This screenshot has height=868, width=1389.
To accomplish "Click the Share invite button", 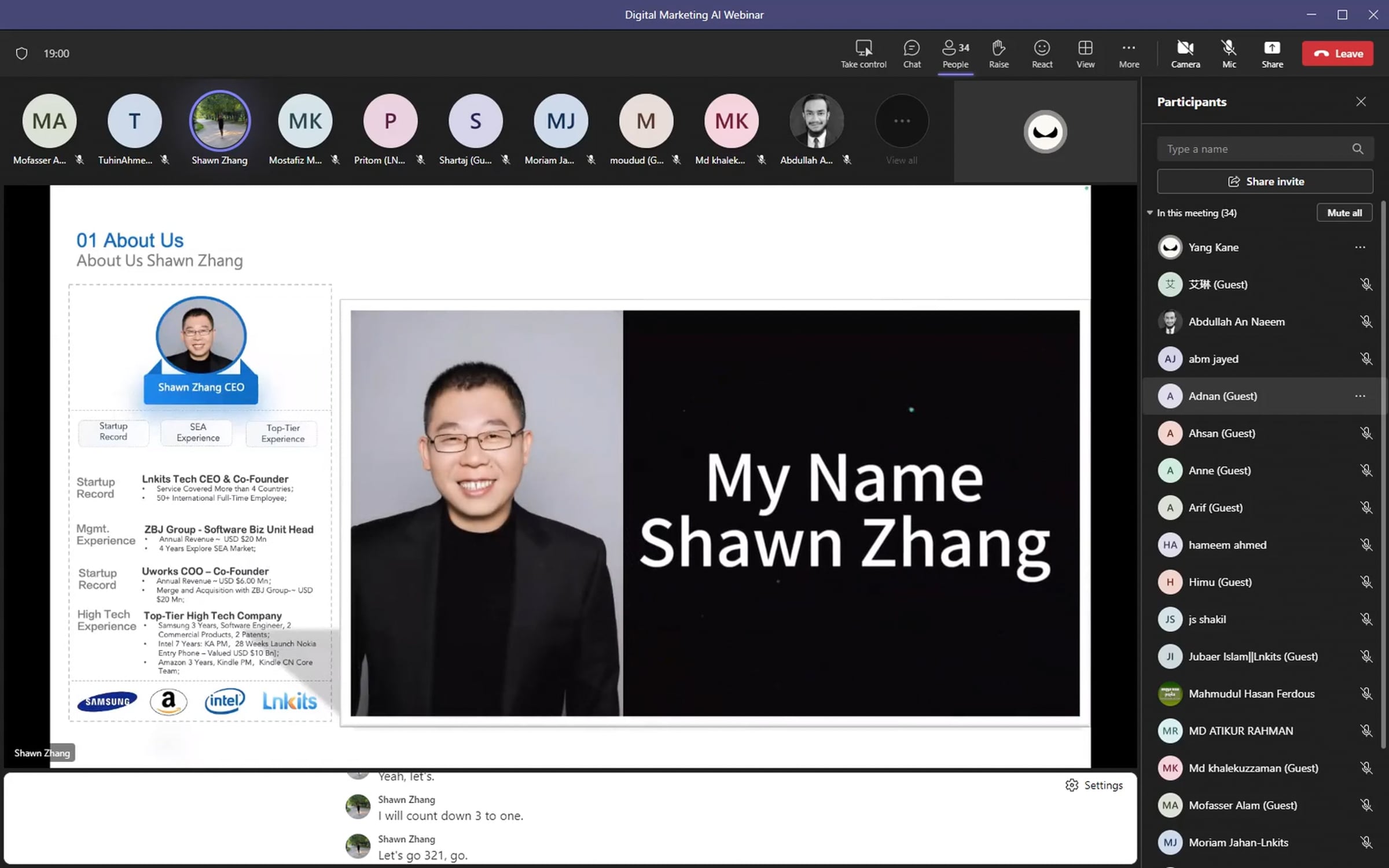I will [1265, 182].
